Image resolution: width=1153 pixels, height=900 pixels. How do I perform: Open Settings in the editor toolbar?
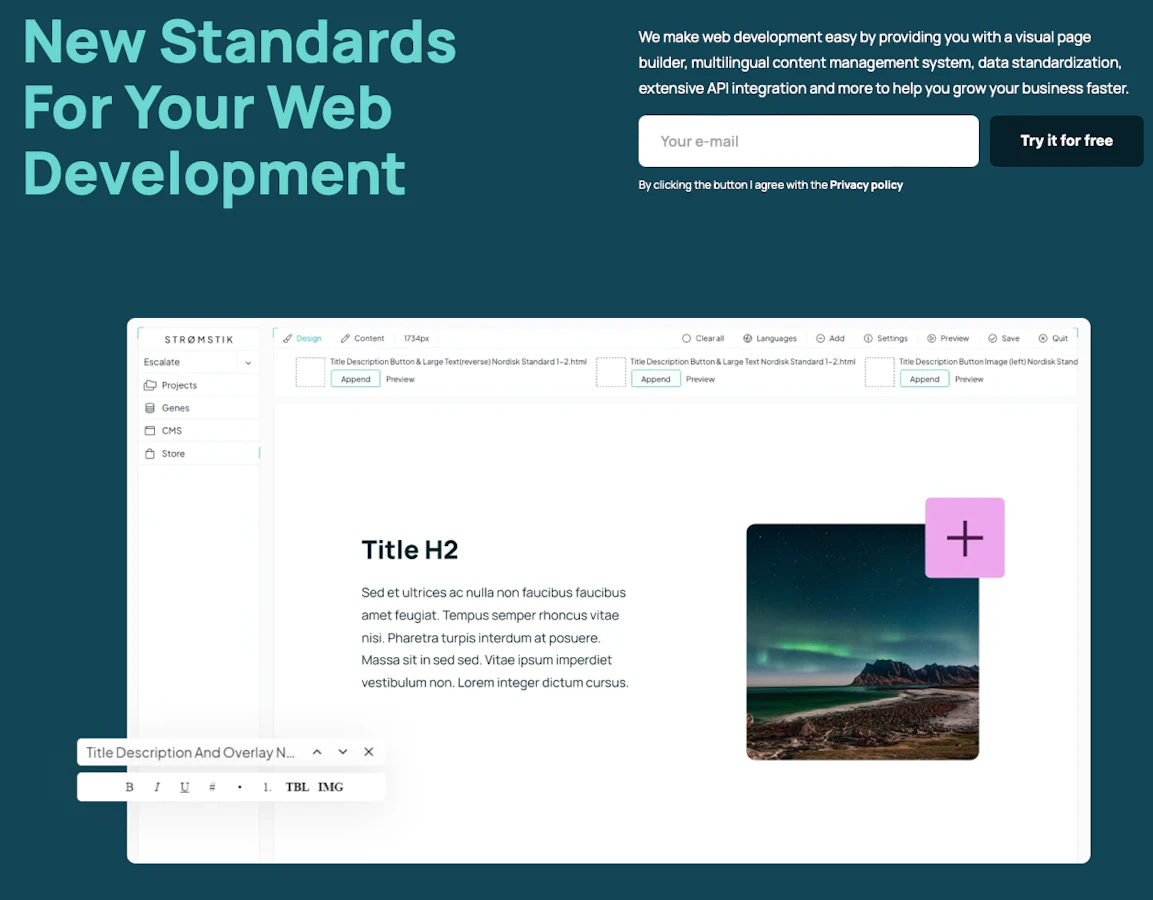coord(885,338)
